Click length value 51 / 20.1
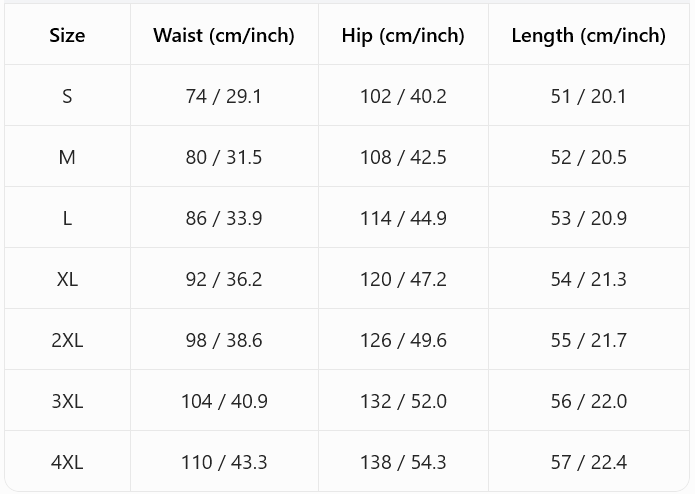Screen dimensions: 695x494 (588, 96)
